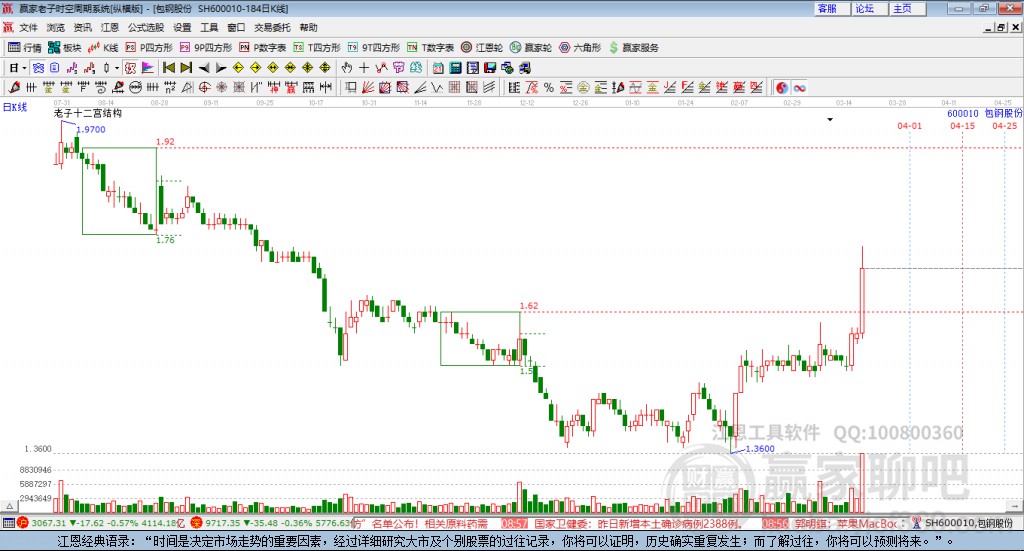Toggle the yin-yang taiji icon

click(x=782, y=87)
